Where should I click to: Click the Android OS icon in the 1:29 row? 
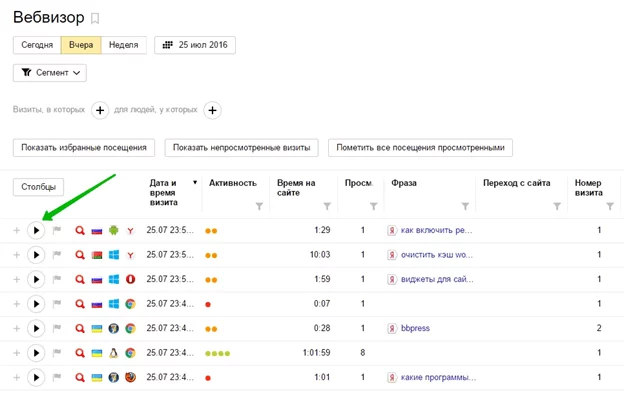[x=113, y=230]
